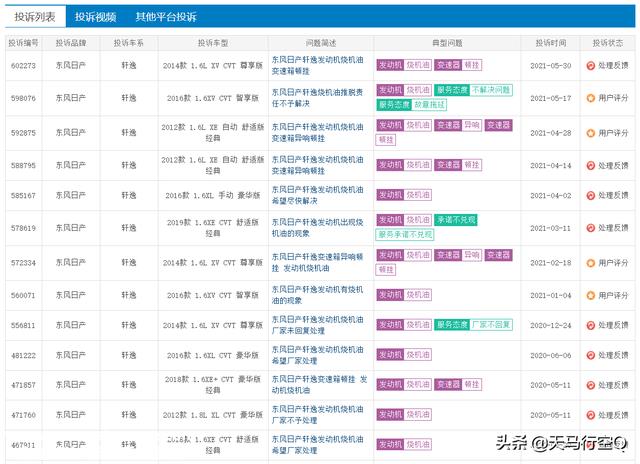This screenshot has width=640, height=464.
Task: Click complaint number 578619
Action: [x=23, y=228]
